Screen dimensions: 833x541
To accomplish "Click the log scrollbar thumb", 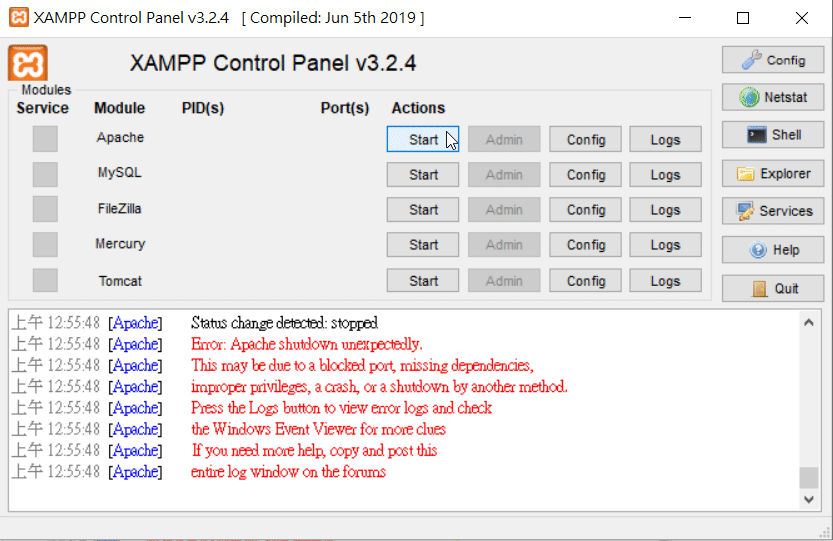I will click(809, 477).
